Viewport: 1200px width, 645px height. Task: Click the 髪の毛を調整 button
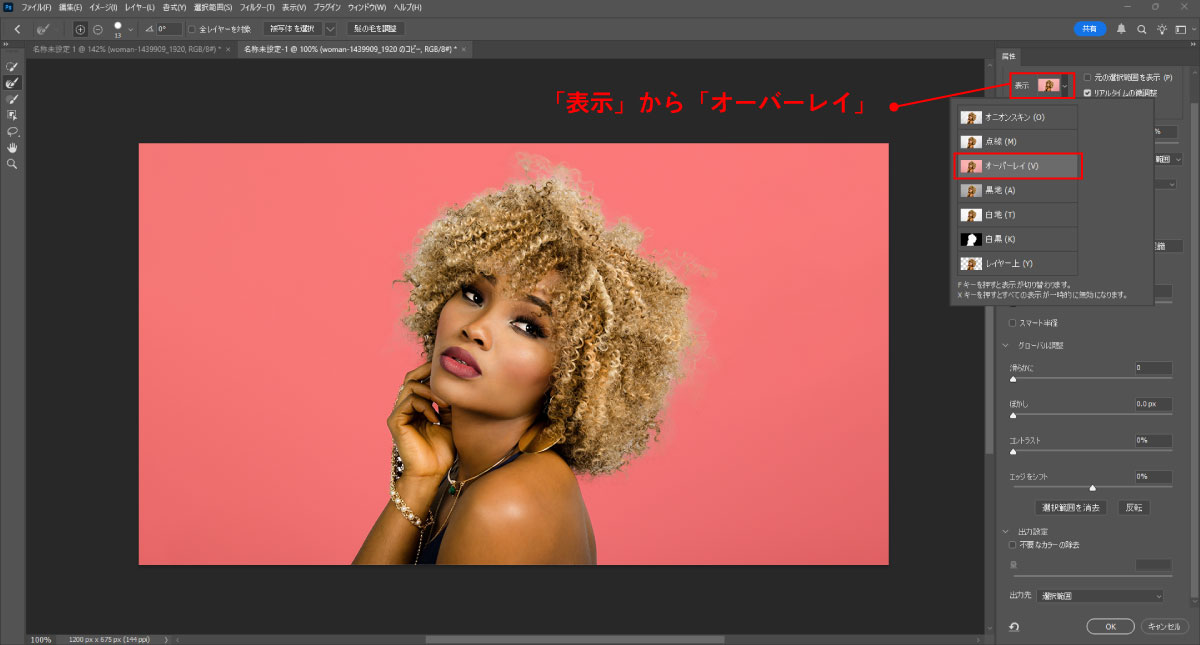(377, 29)
